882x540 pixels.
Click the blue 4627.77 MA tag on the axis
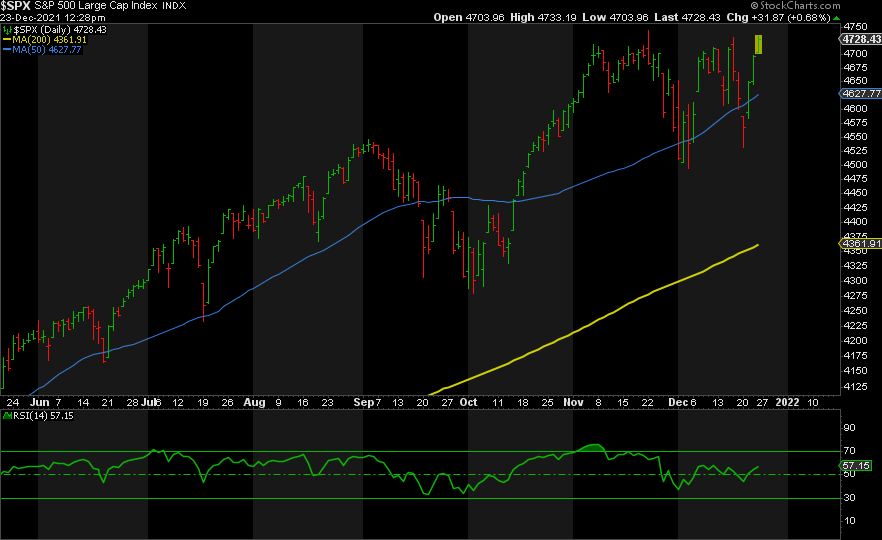tap(861, 94)
